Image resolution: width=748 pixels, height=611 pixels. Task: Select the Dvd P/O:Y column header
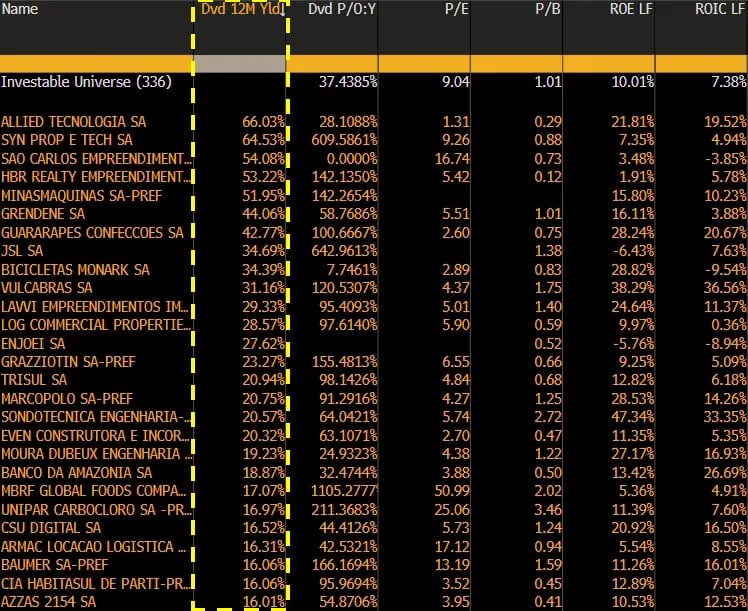click(342, 9)
